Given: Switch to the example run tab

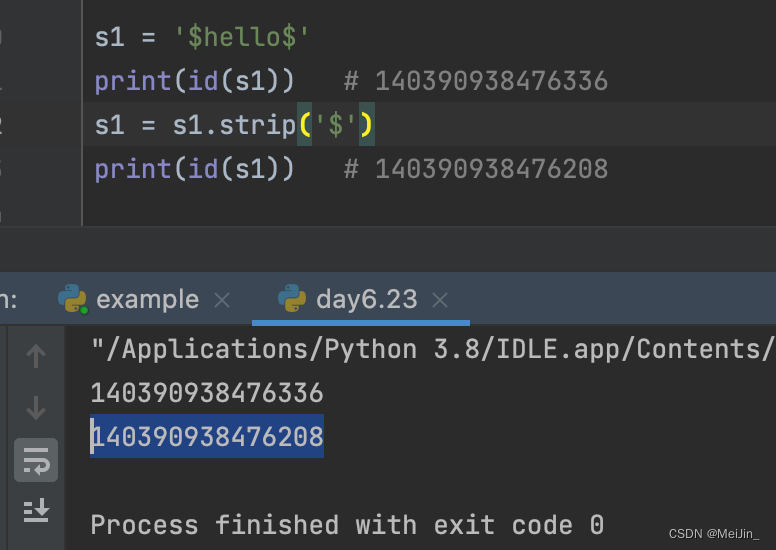Looking at the screenshot, I should tap(147, 300).
